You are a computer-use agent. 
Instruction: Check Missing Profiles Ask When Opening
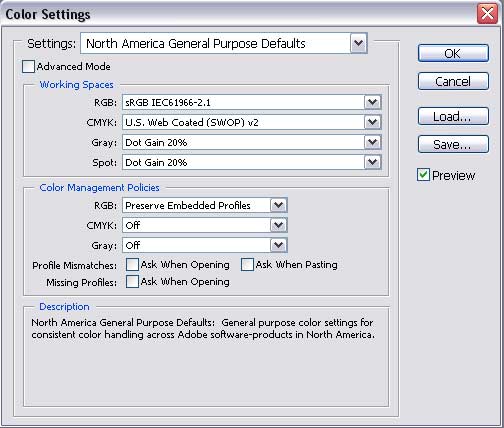tap(132, 282)
